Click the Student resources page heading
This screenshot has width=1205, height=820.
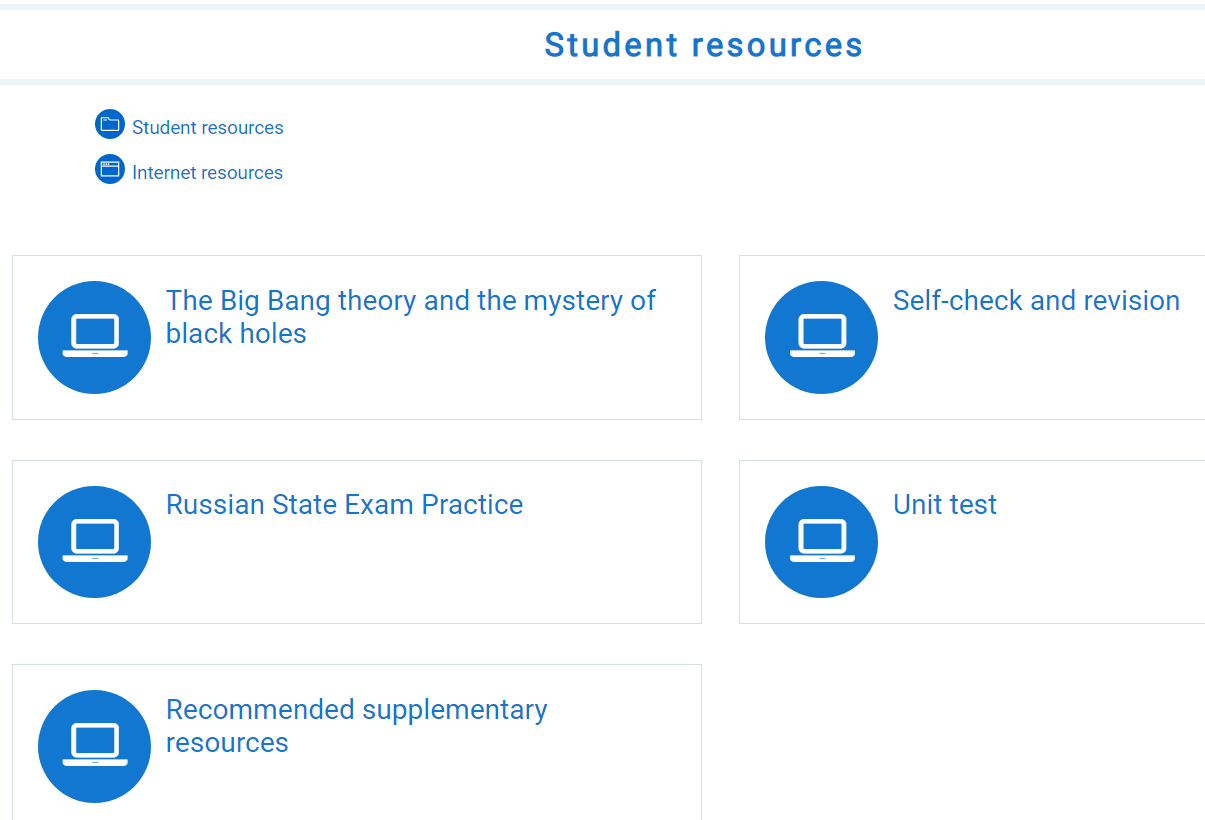703,44
